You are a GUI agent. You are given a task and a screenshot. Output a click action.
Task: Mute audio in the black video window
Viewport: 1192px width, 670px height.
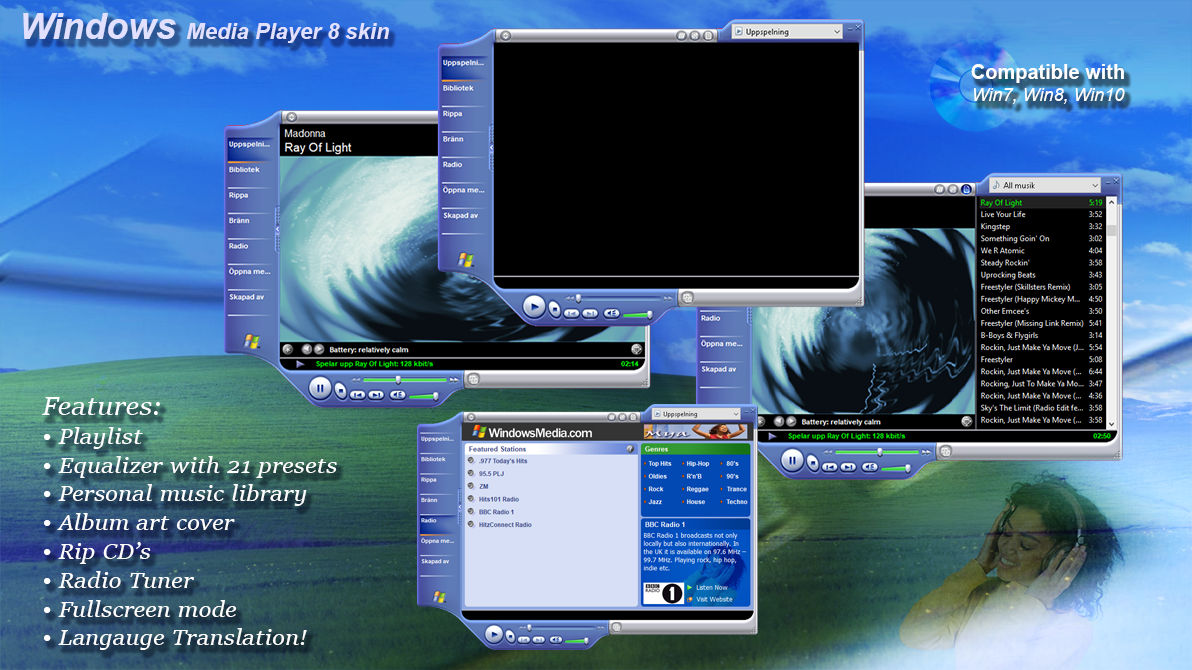click(x=611, y=313)
